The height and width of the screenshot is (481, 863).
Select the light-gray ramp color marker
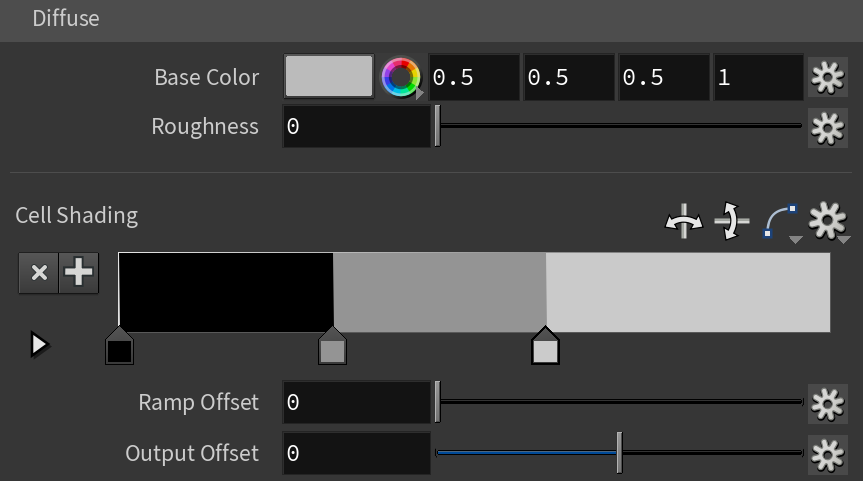click(545, 346)
